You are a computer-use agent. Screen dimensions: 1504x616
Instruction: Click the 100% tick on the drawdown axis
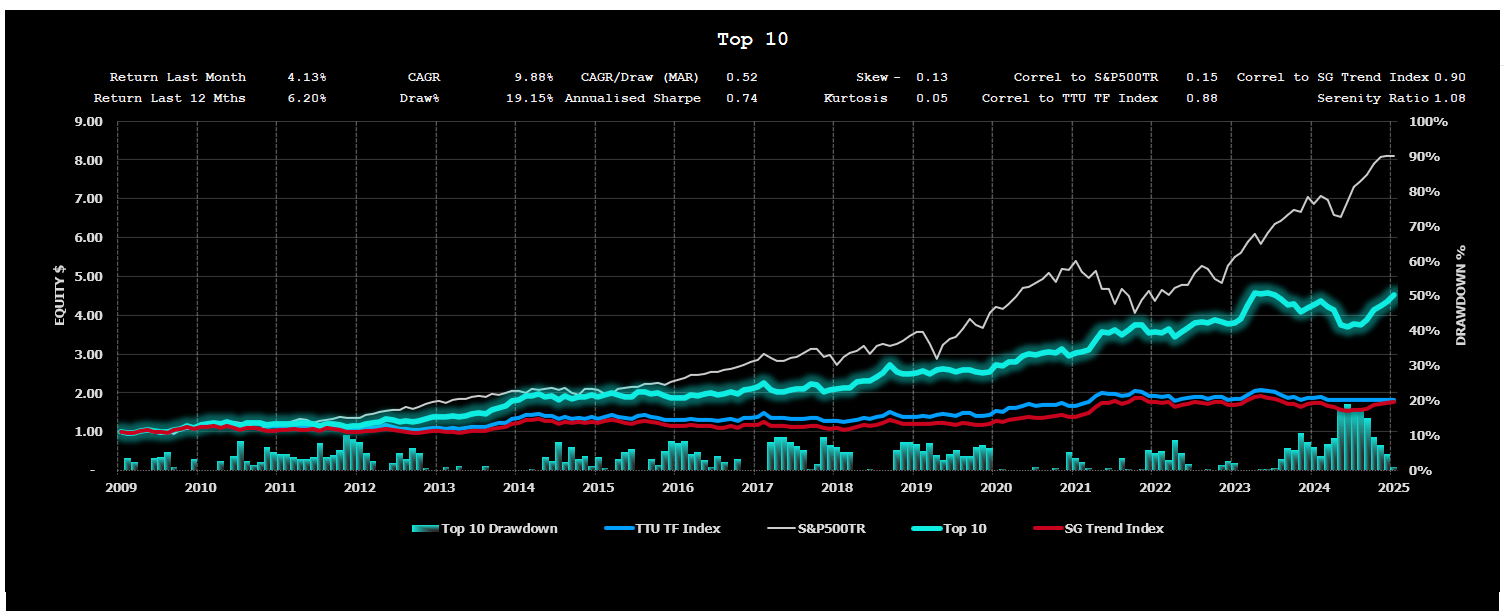1428,122
